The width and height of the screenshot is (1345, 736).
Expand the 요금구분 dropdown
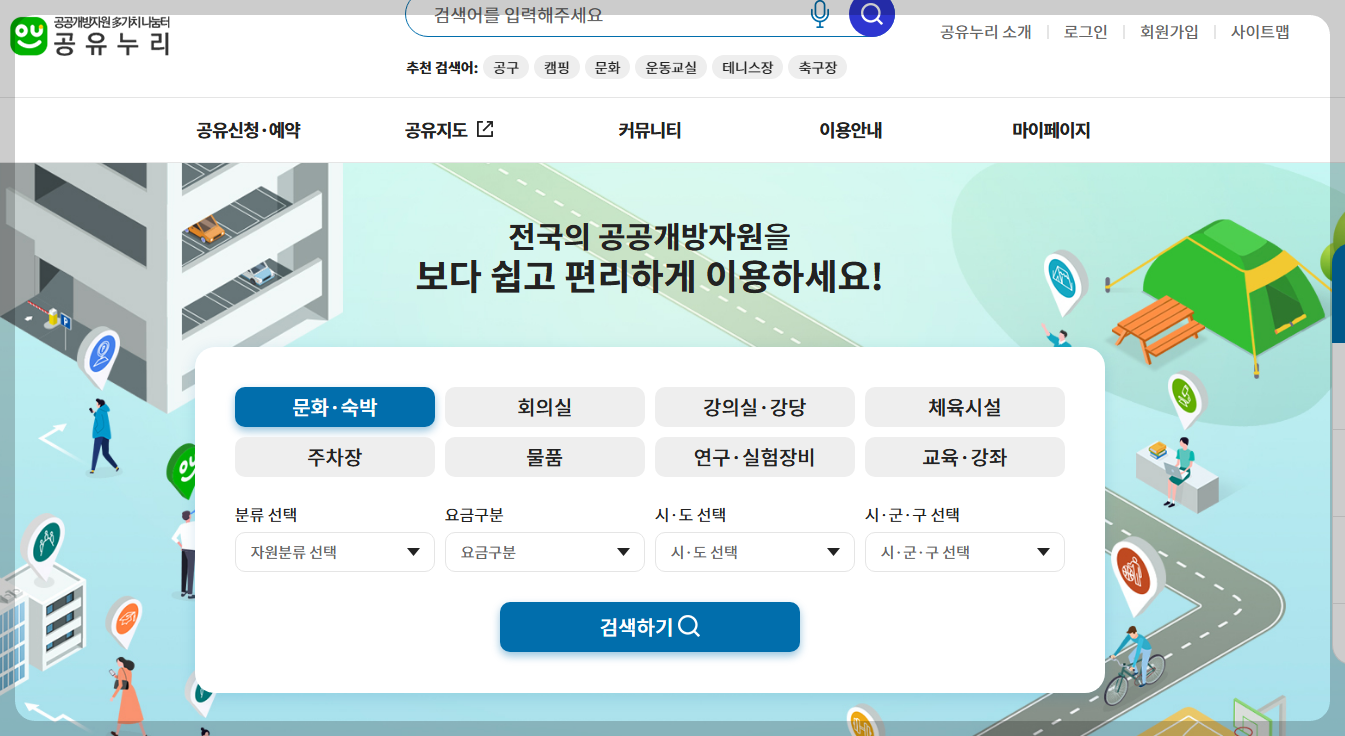pyautogui.click(x=545, y=552)
